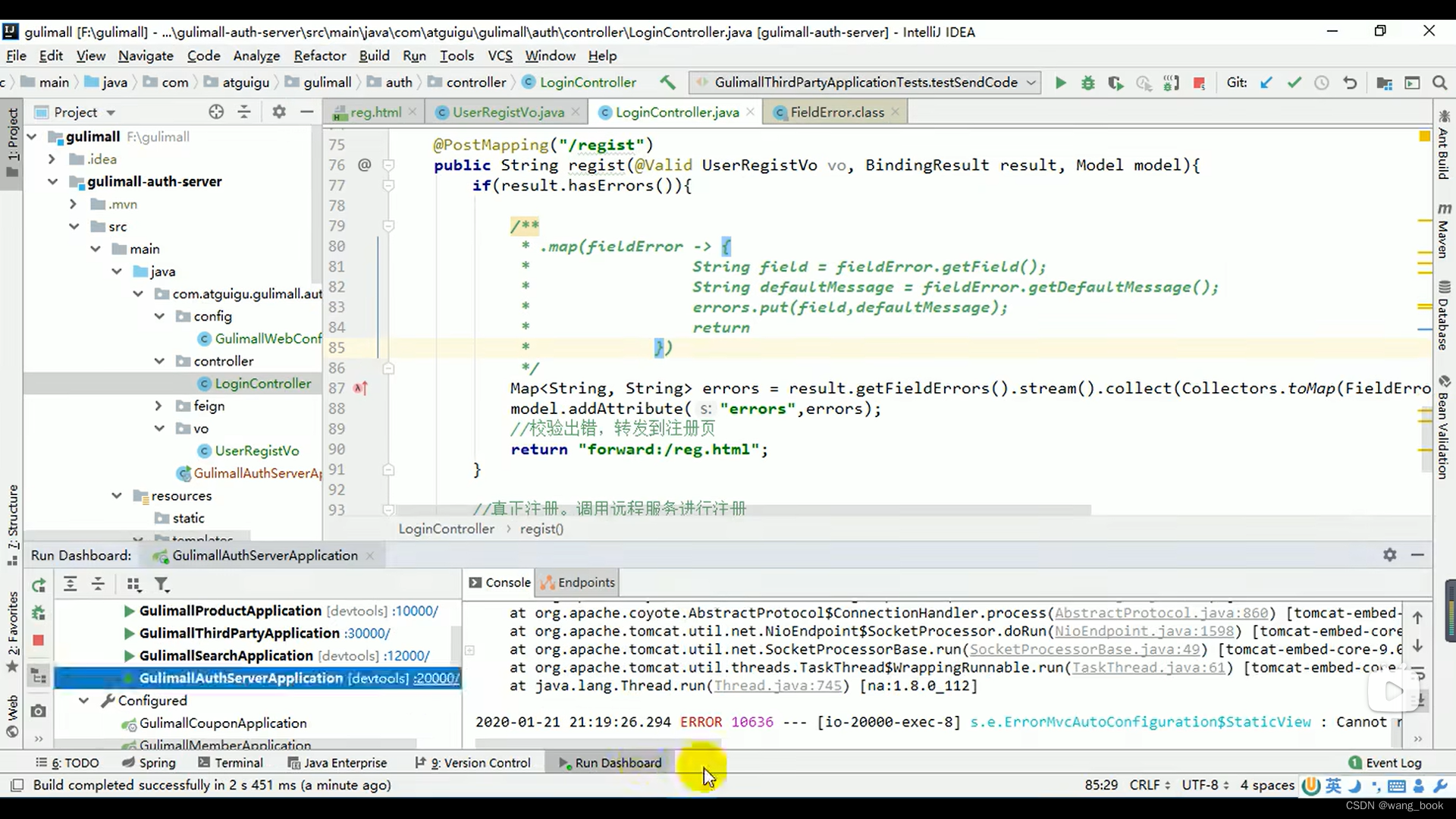Image resolution: width=1456 pixels, height=819 pixels.
Task: Open Run Dashboard filter funnel
Action: tap(162, 584)
